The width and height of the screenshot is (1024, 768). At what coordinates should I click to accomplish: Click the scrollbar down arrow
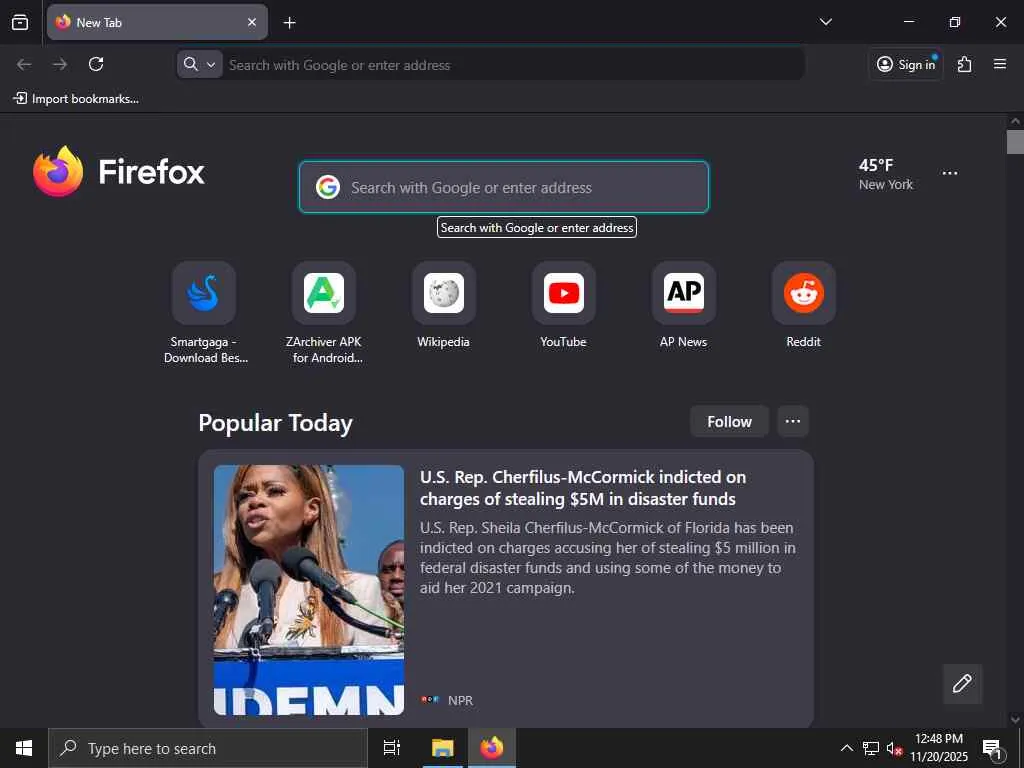[1015, 720]
